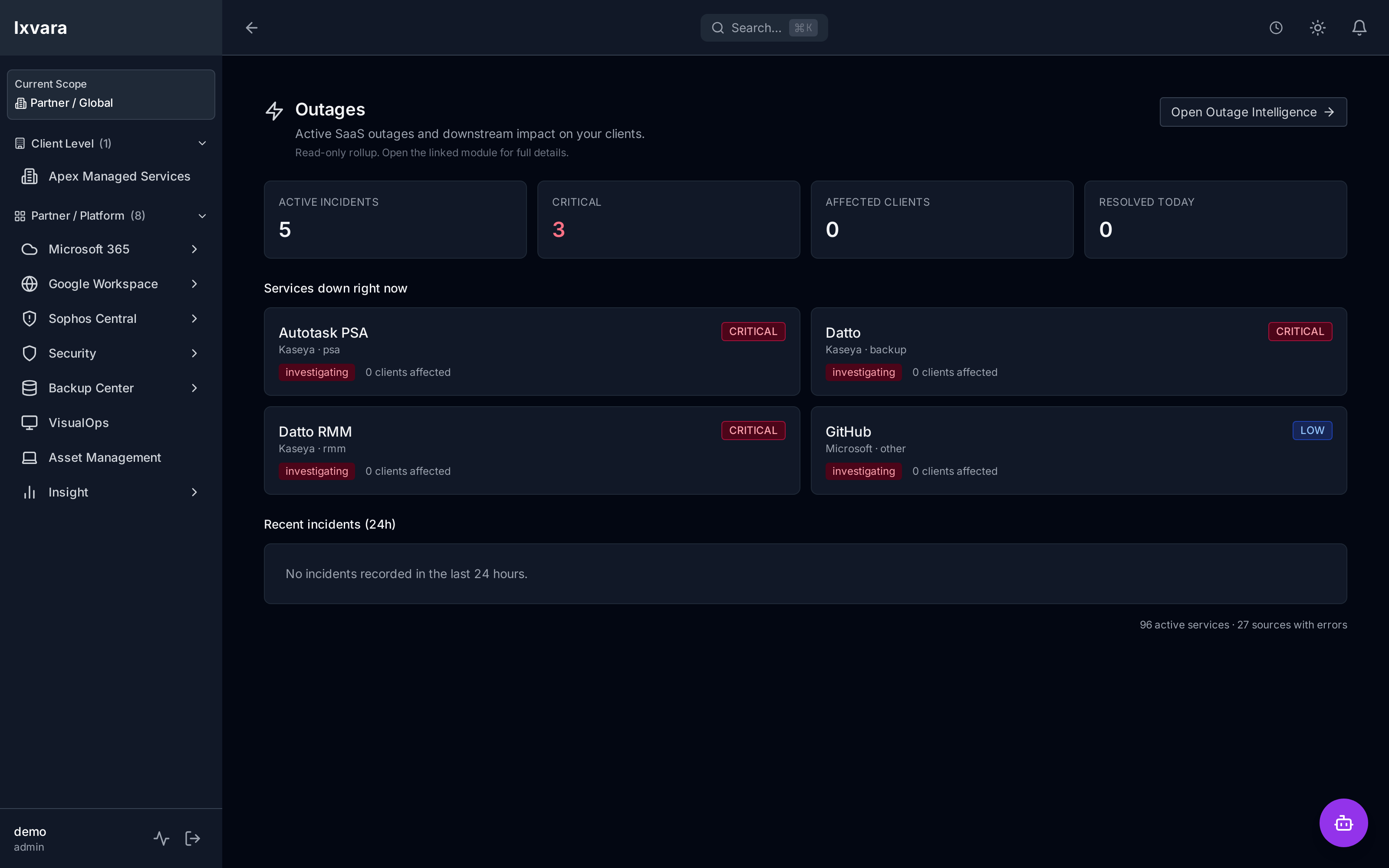Click the logout icon
The image size is (1389, 868).
[x=193, y=838]
